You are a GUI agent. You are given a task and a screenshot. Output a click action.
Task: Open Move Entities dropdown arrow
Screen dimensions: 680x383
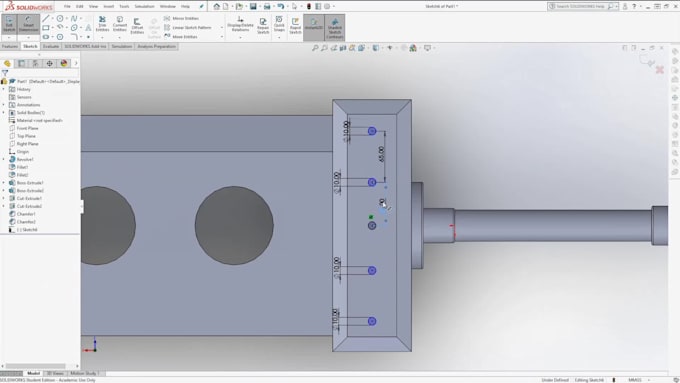(222, 36)
